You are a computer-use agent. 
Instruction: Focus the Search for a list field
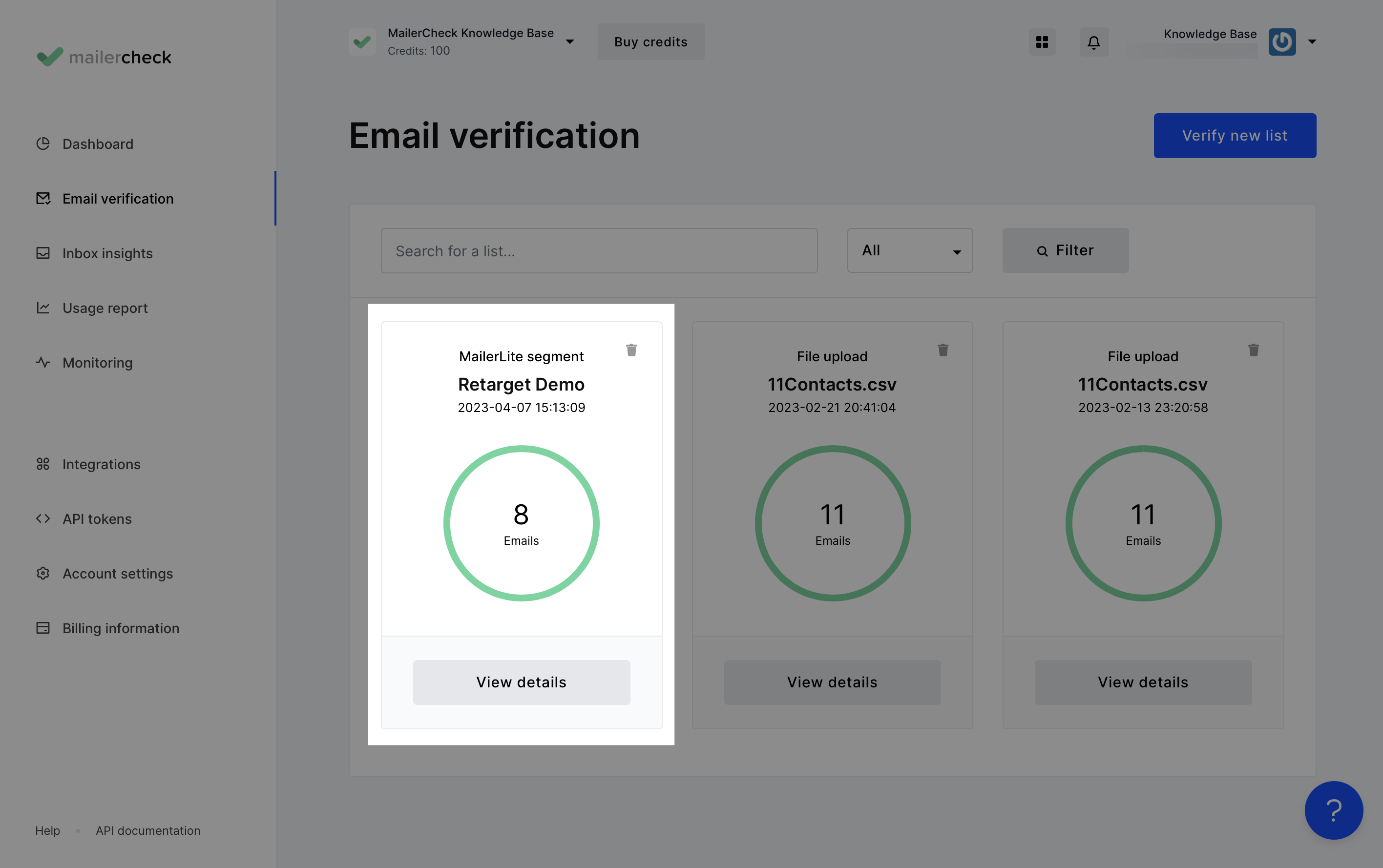[599, 251]
